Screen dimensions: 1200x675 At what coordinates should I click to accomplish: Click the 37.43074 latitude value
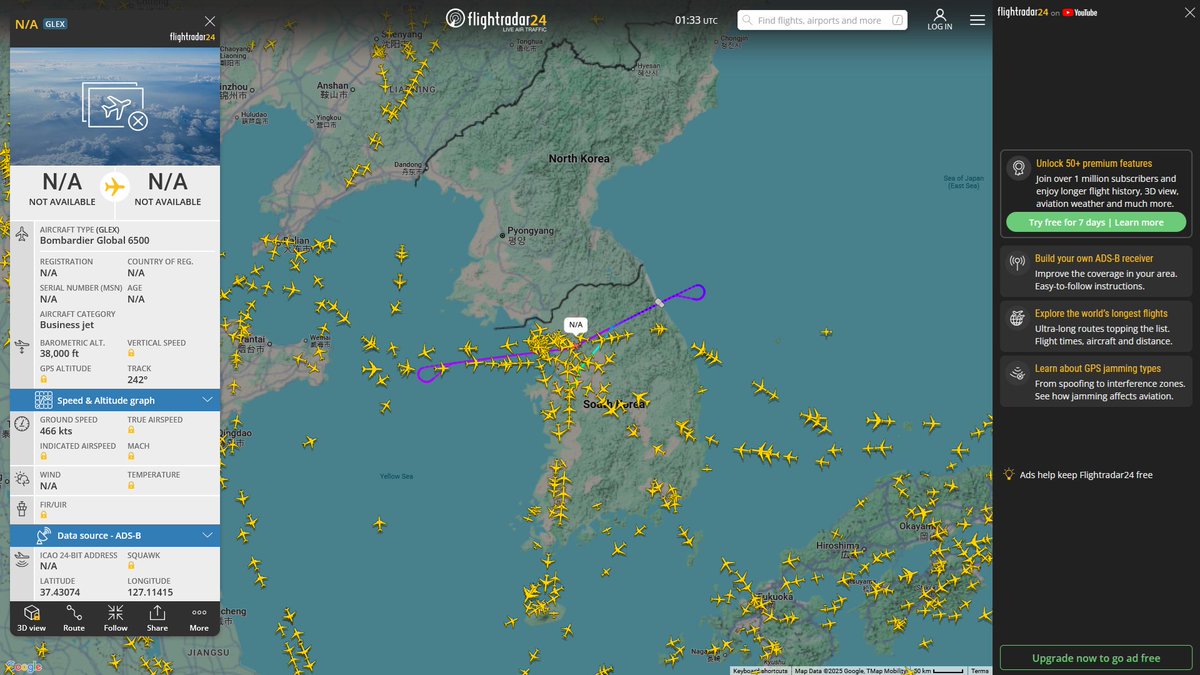click(x=60, y=592)
